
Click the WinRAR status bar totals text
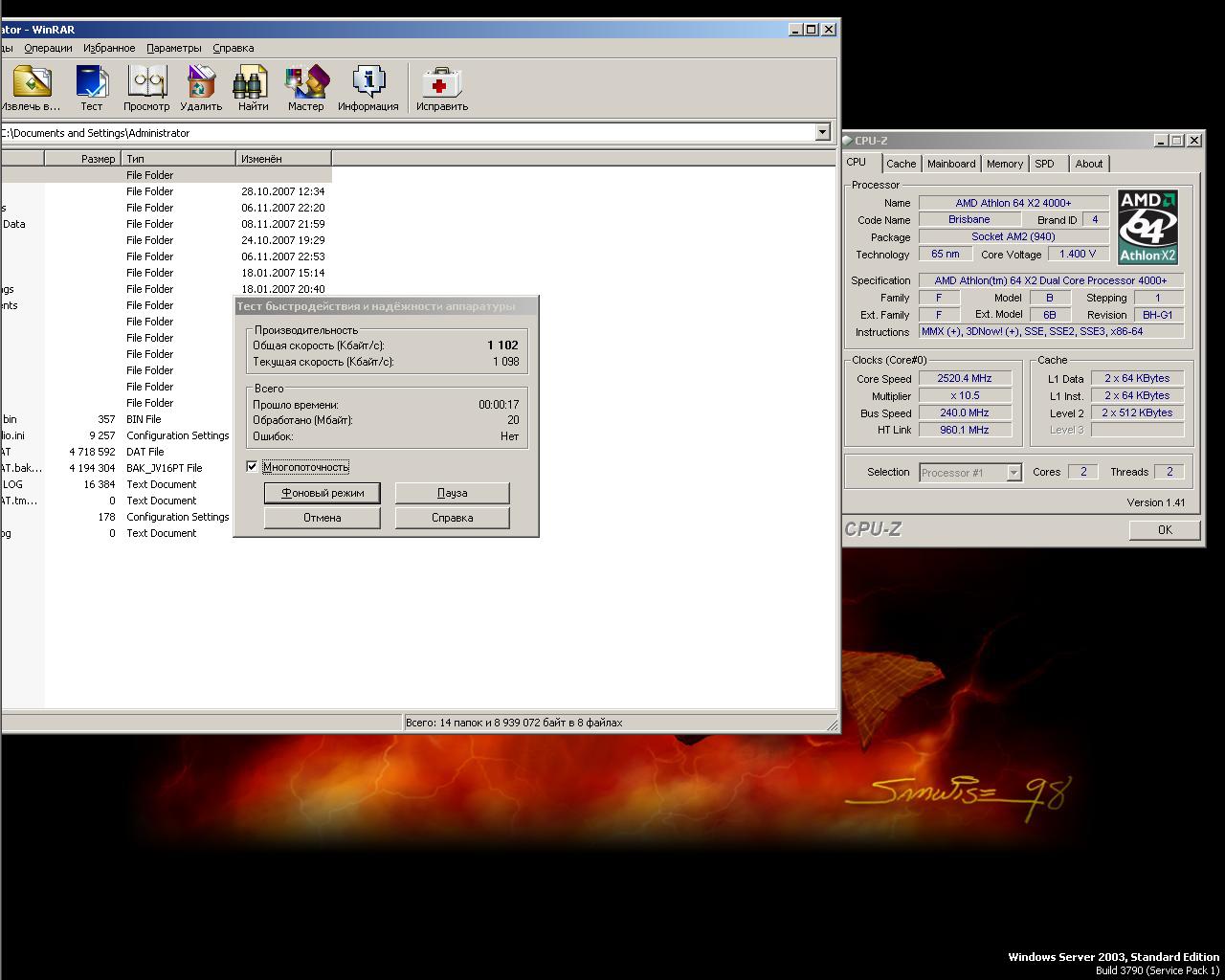(514, 723)
